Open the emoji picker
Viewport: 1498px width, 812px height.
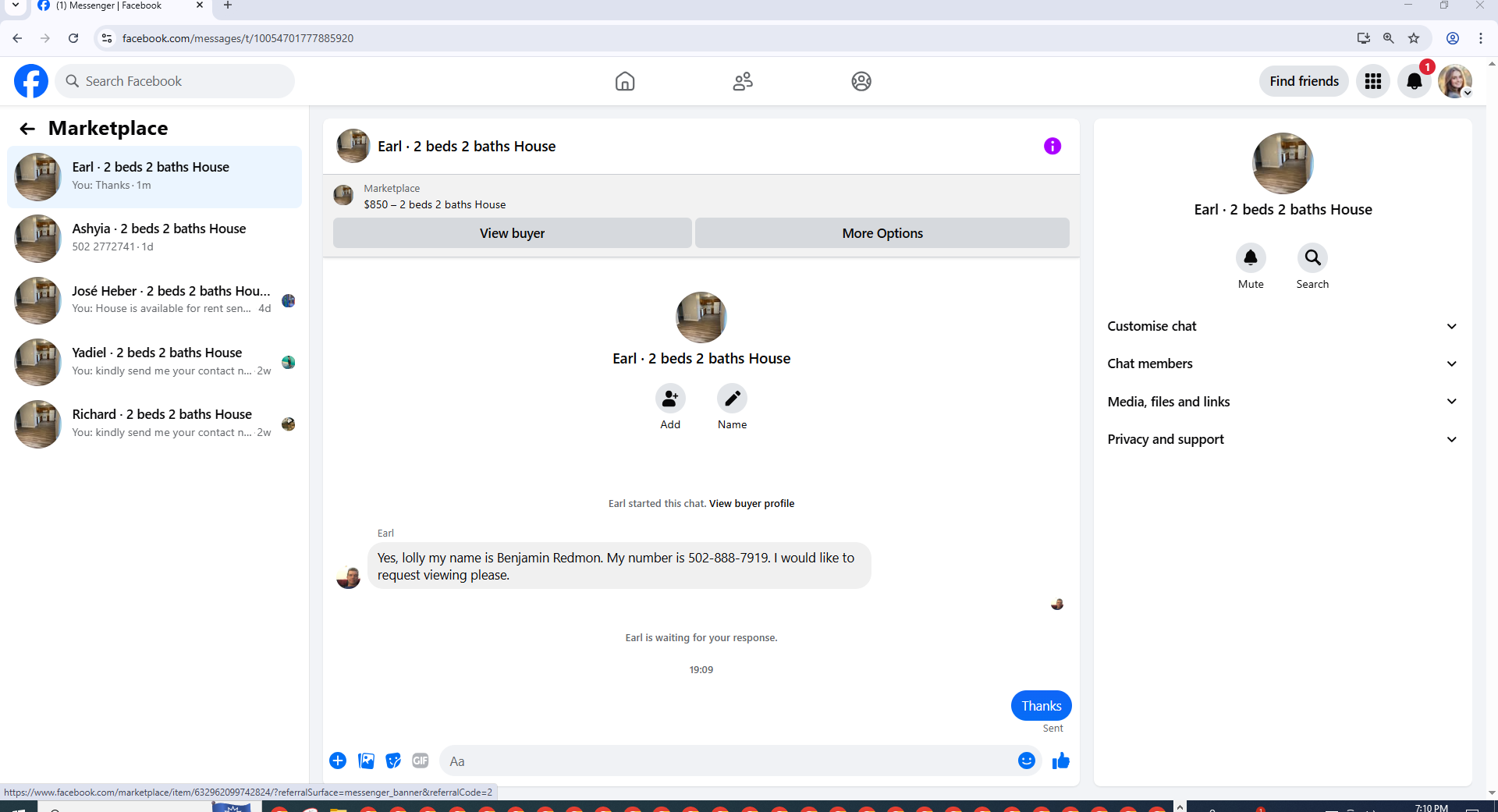pos(1027,761)
